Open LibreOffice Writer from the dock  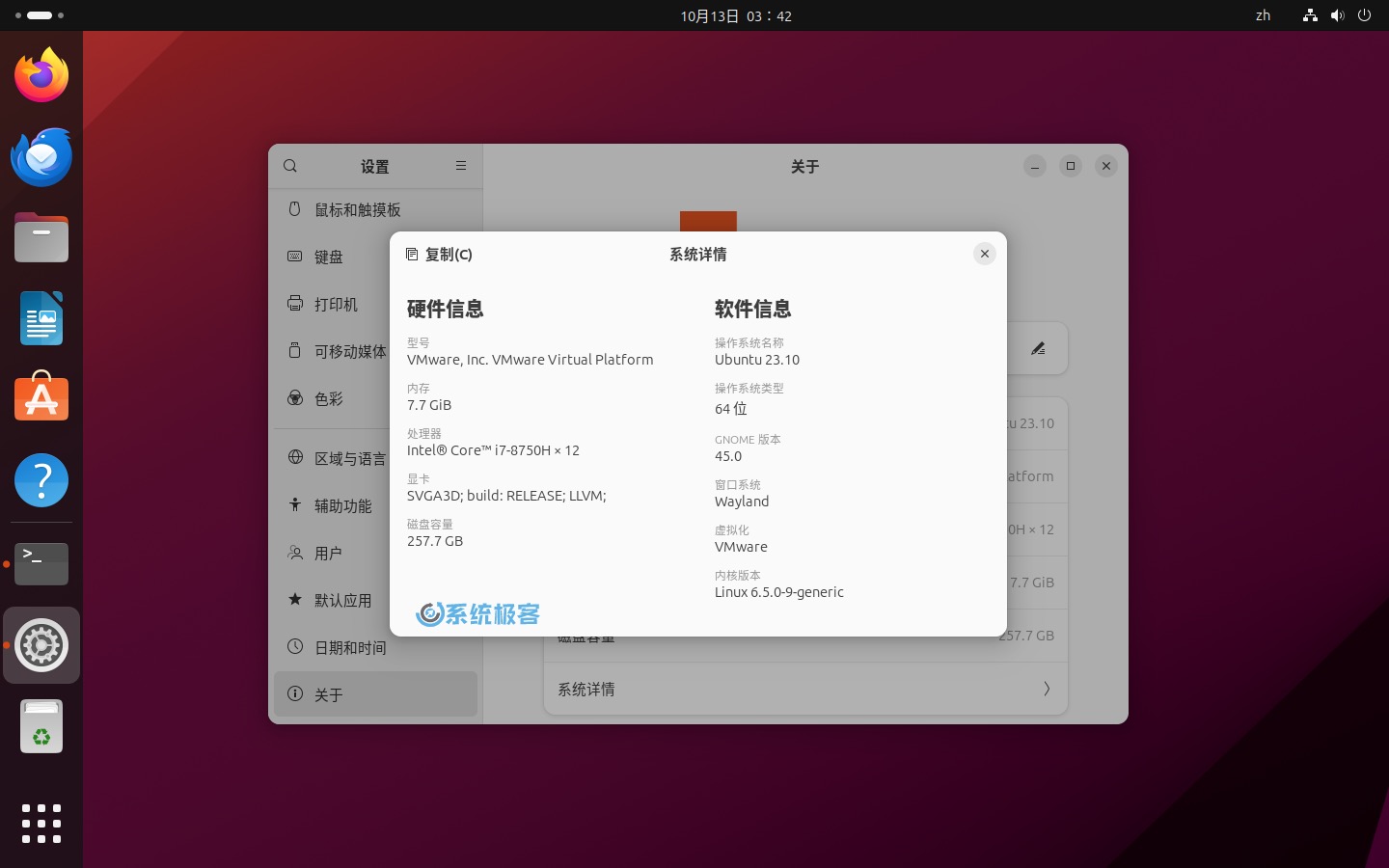tap(41, 318)
